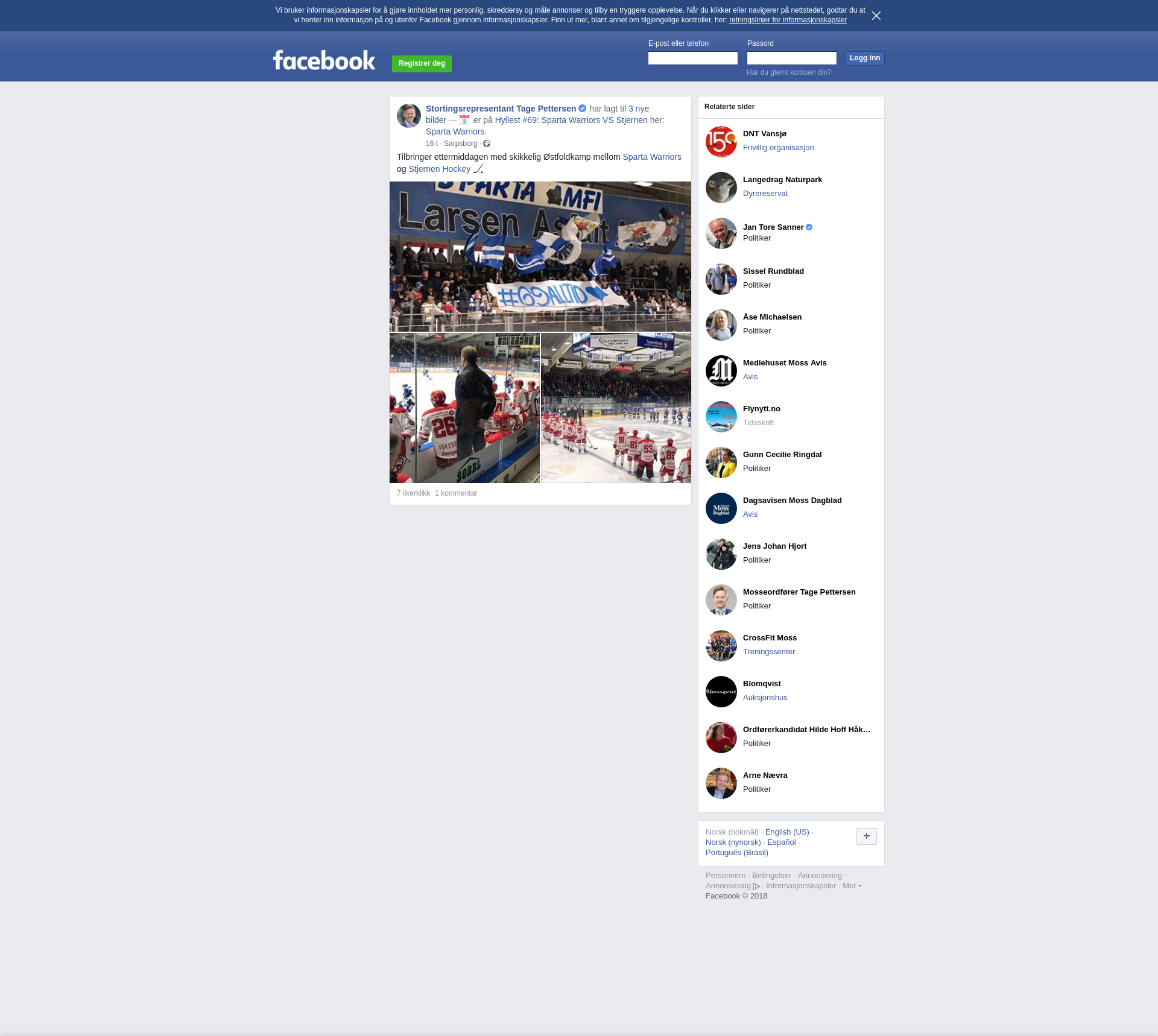Open Auksjonshus category link
Image resolution: width=1158 pixels, height=1036 pixels.
tap(765, 698)
